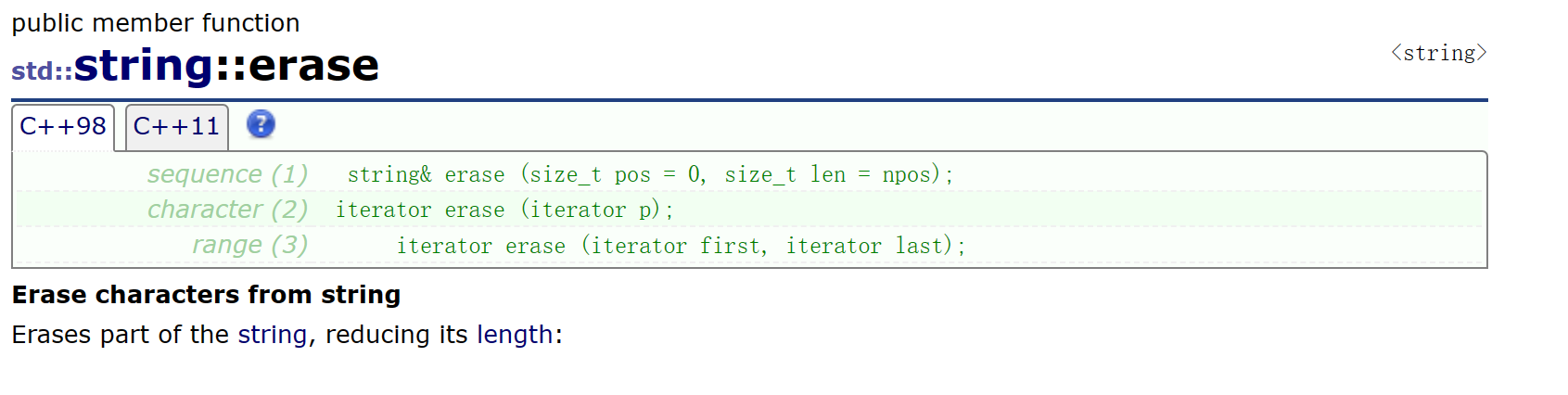The width and height of the screenshot is (1568, 395).
Task: Open the blue question mark help icon
Action: click(261, 124)
